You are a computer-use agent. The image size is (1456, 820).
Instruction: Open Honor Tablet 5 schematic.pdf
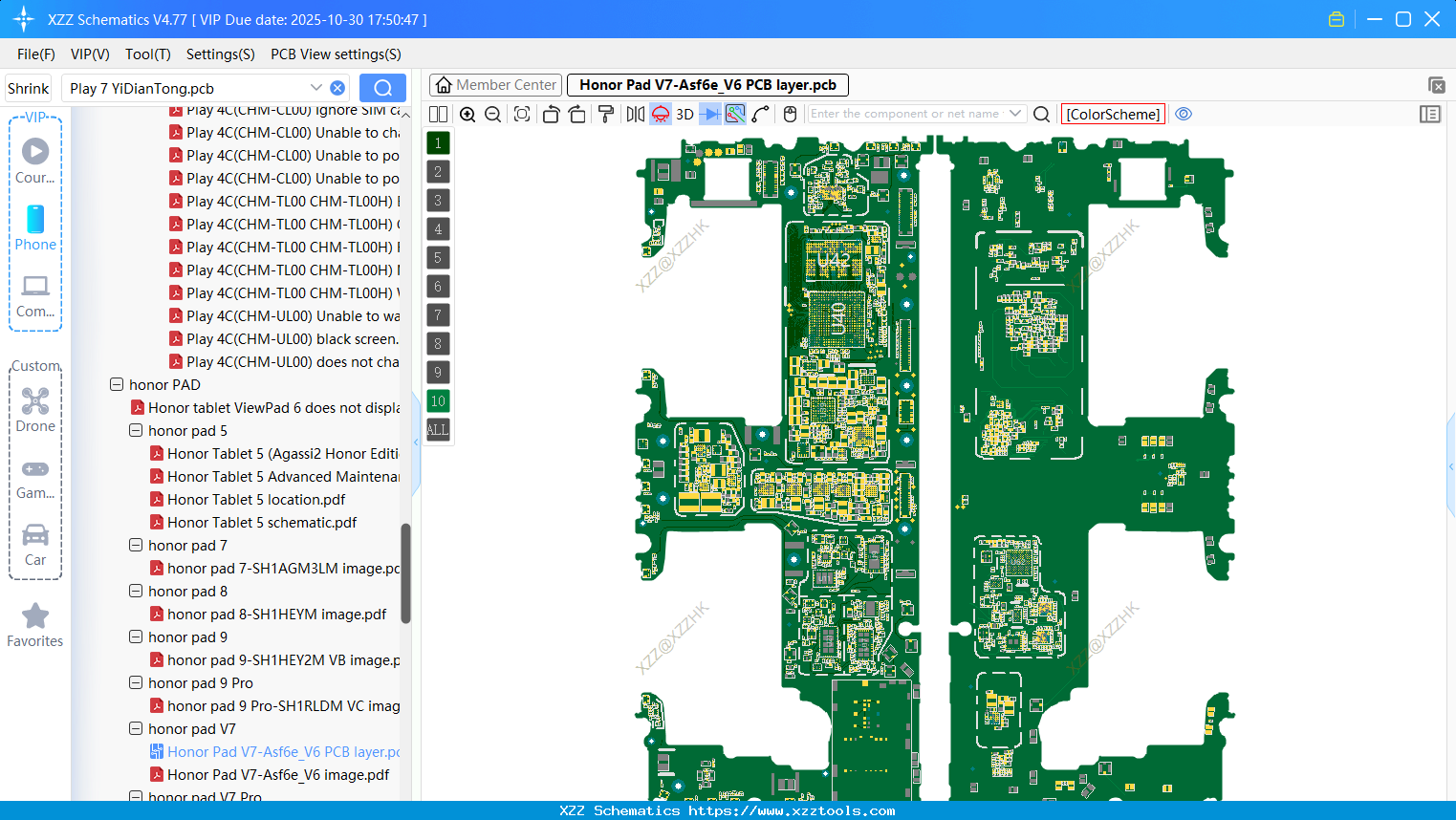(262, 522)
